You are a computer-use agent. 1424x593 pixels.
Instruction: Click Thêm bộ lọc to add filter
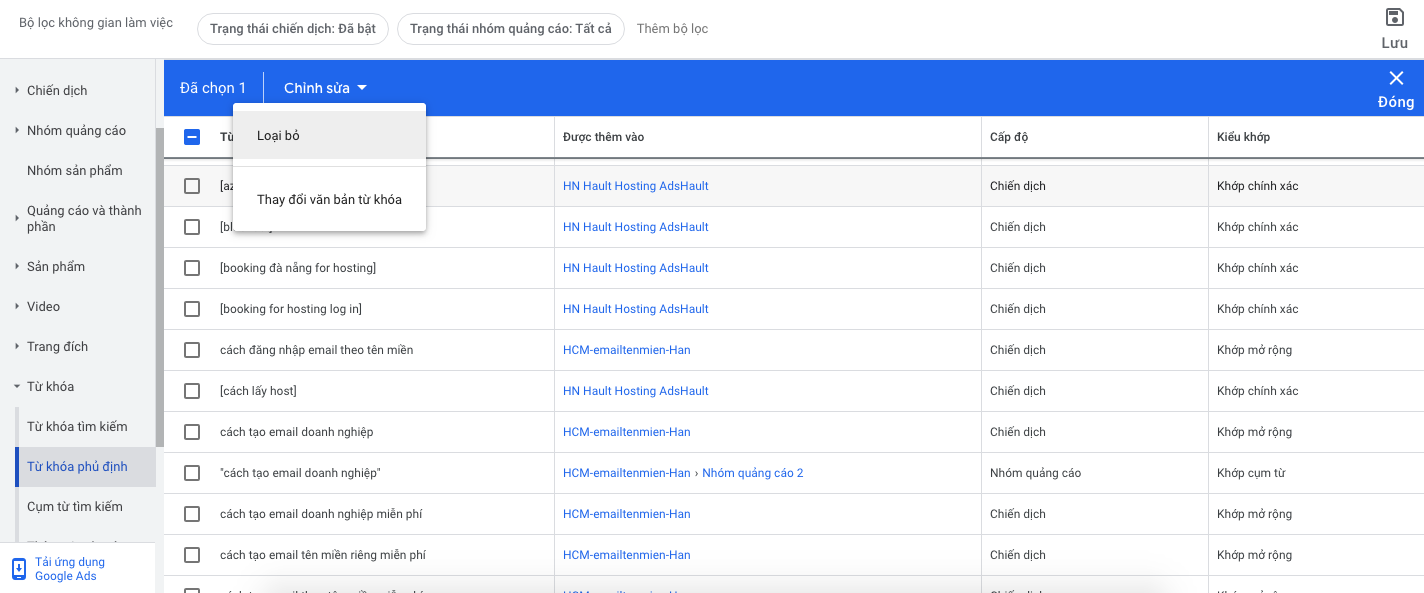[x=672, y=28]
